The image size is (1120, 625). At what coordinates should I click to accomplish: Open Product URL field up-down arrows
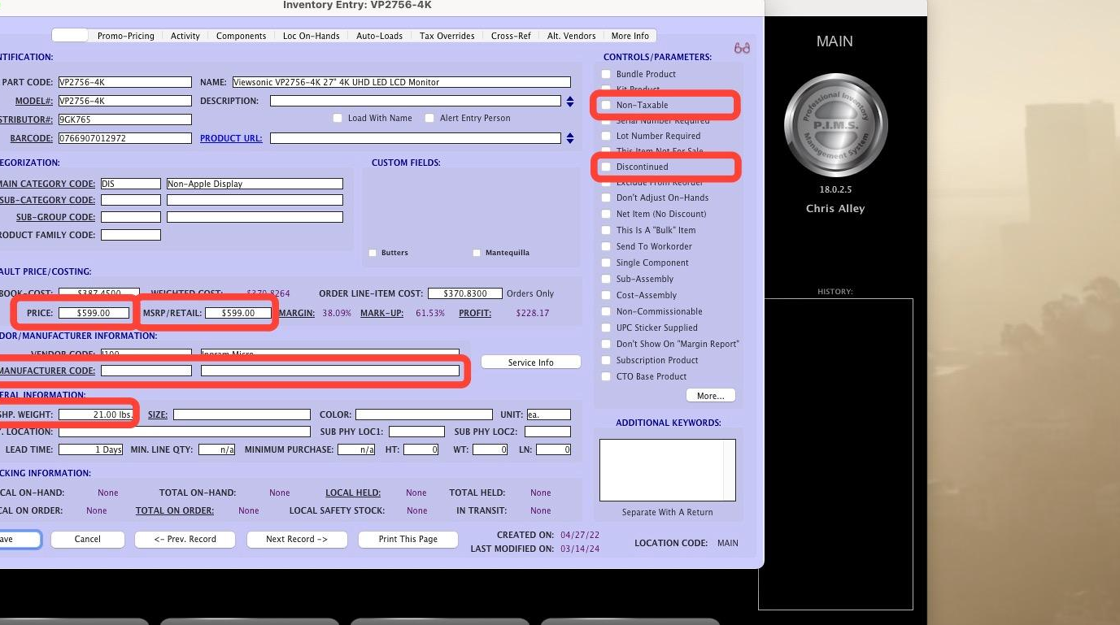pos(570,138)
